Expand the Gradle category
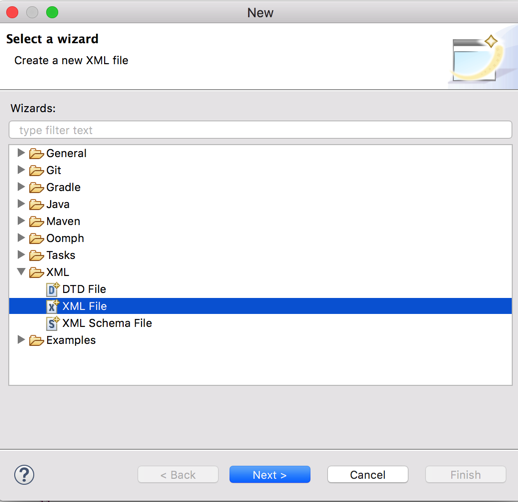The image size is (518, 502). [x=21, y=187]
